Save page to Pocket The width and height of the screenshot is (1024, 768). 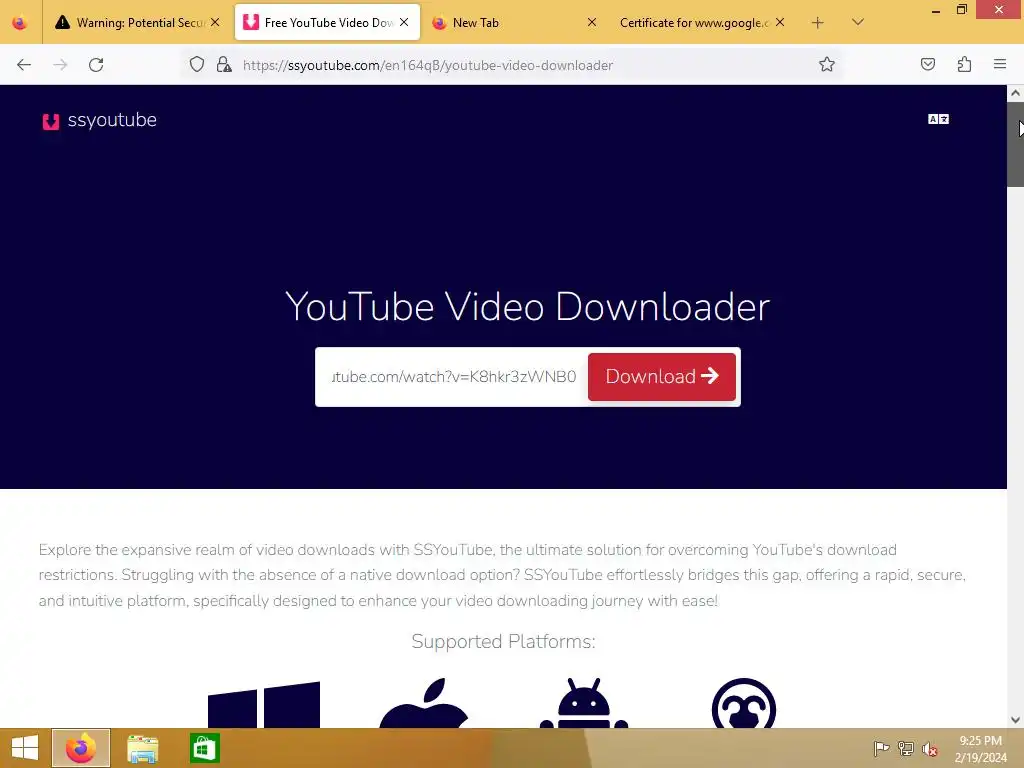pyautogui.click(x=928, y=65)
